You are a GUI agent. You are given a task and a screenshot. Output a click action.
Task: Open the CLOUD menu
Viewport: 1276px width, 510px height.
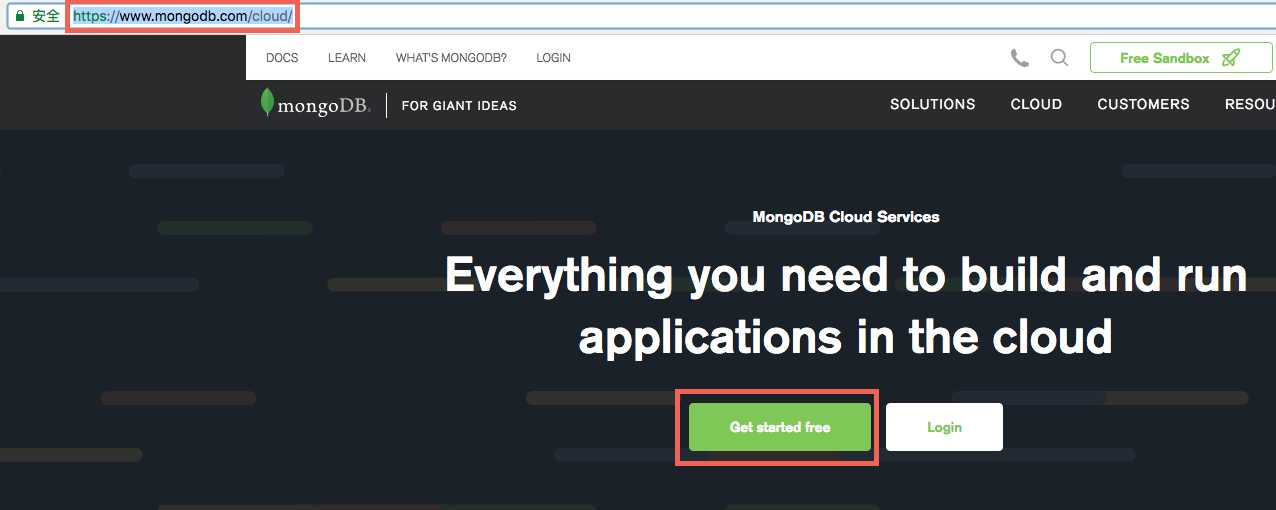(1036, 104)
